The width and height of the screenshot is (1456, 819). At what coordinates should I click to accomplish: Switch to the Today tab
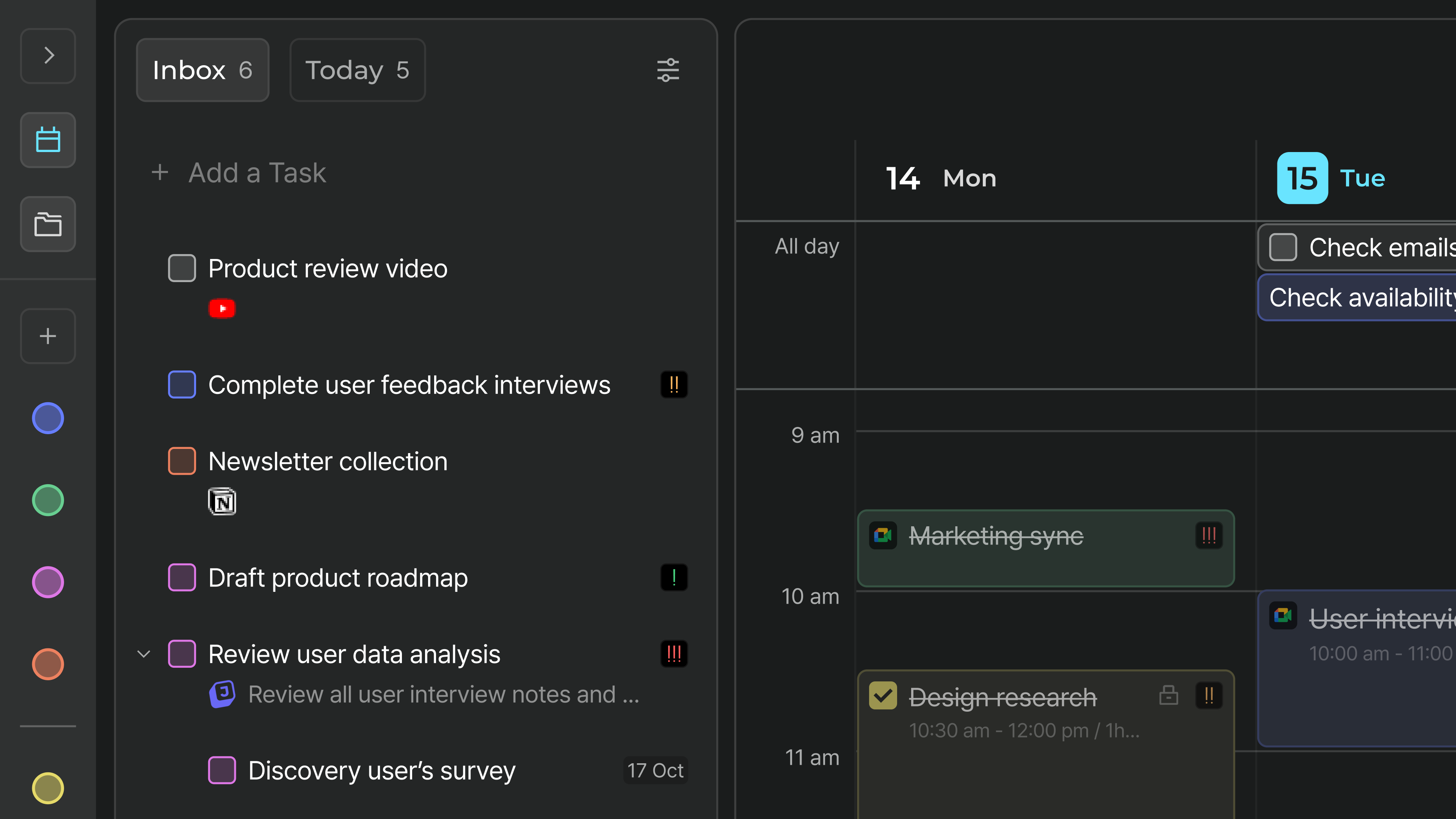357,70
